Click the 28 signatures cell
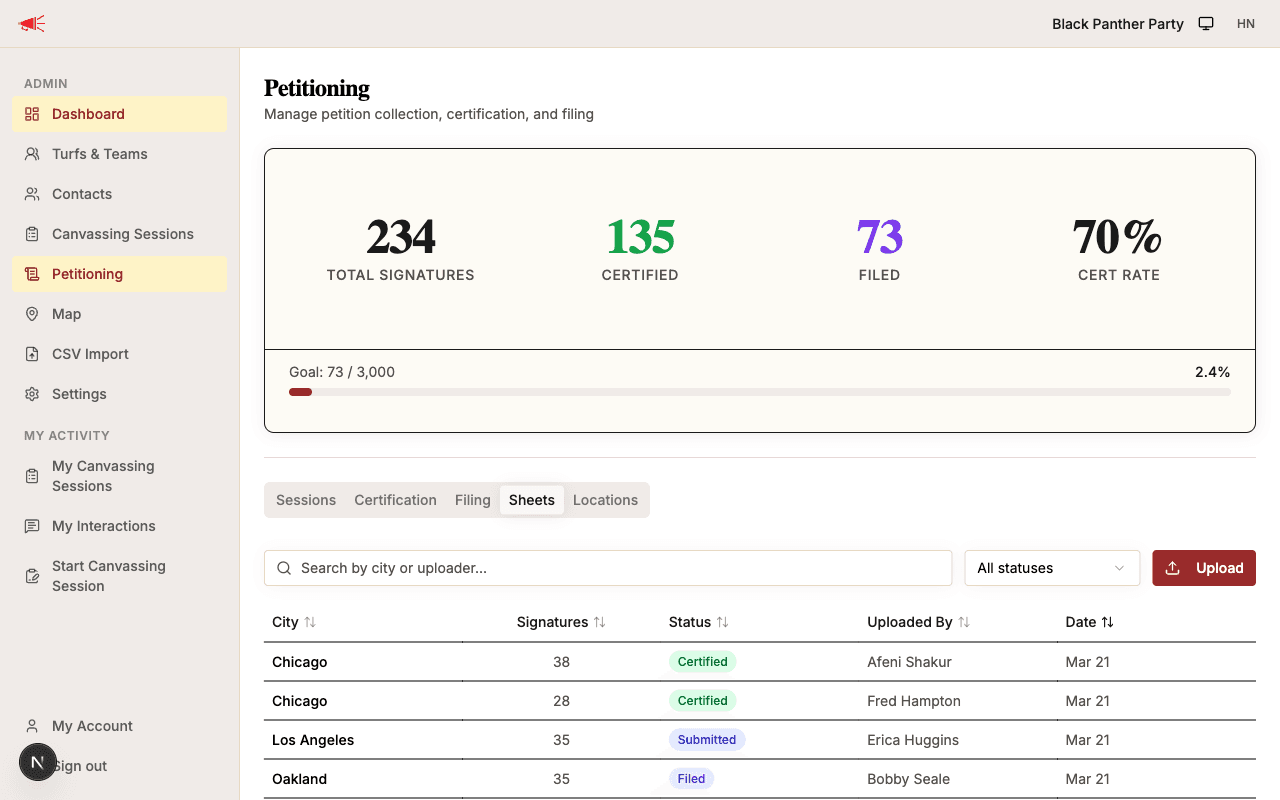Viewport: 1280px width, 800px height. click(561, 701)
